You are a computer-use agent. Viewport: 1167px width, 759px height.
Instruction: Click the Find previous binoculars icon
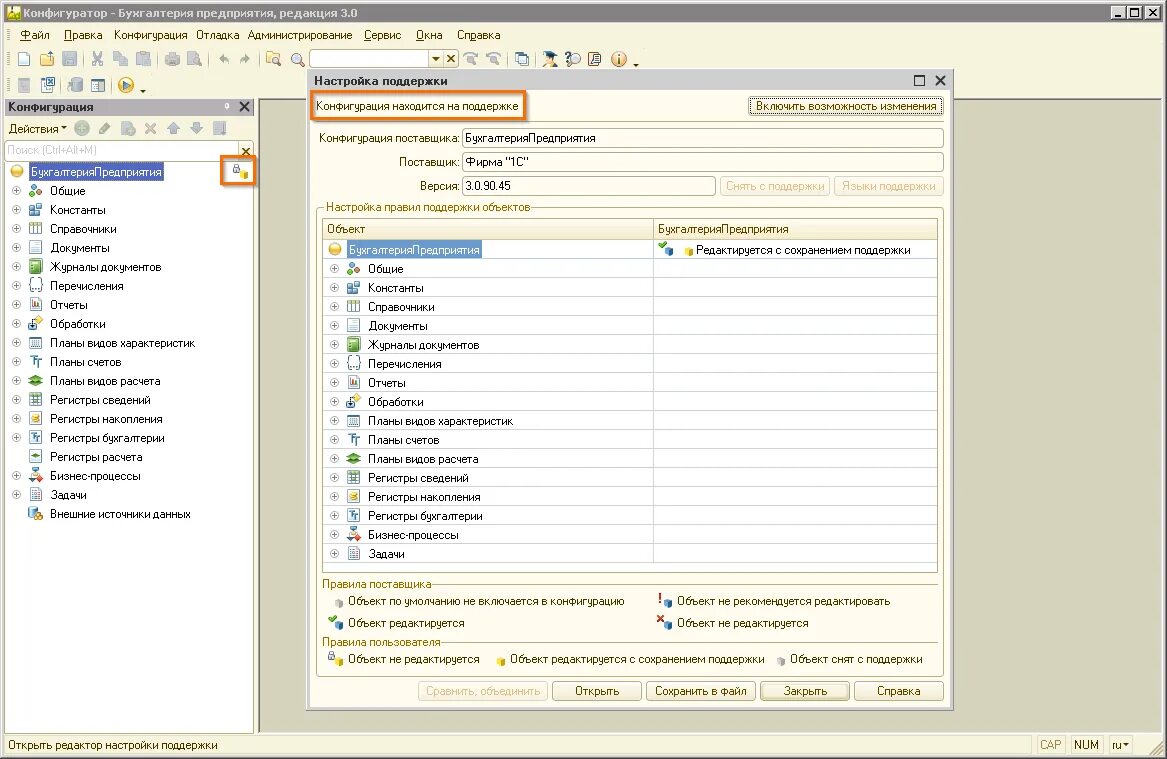click(x=493, y=59)
